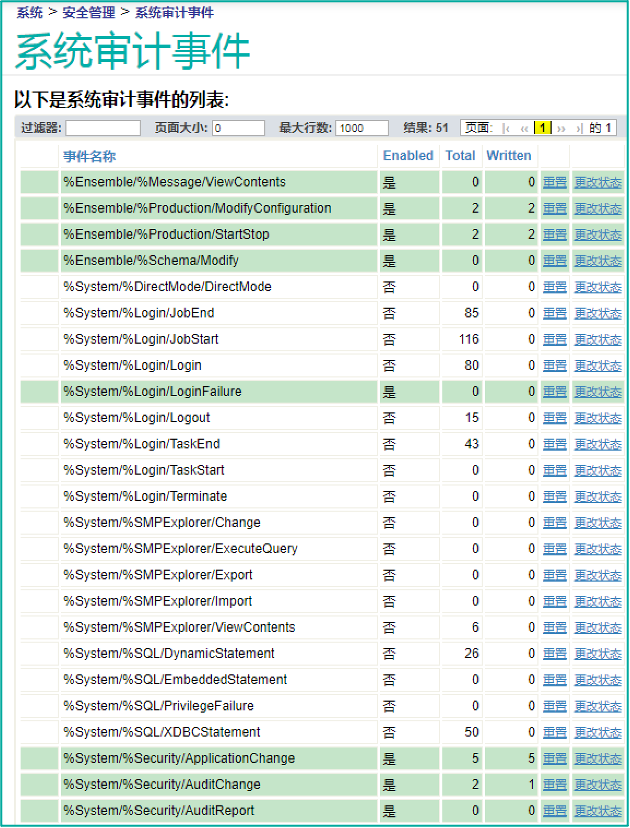Click the 最大行数 max rows field
The height and width of the screenshot is (828, 630).
[x=362, y=128]
